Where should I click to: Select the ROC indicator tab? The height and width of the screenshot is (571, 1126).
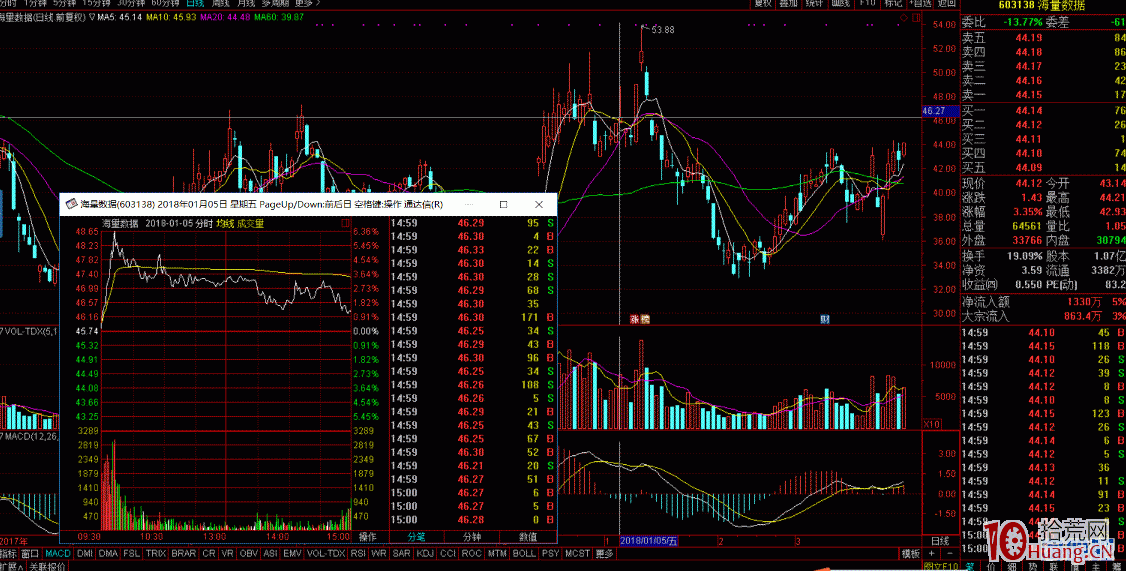(x=472, y=554)
